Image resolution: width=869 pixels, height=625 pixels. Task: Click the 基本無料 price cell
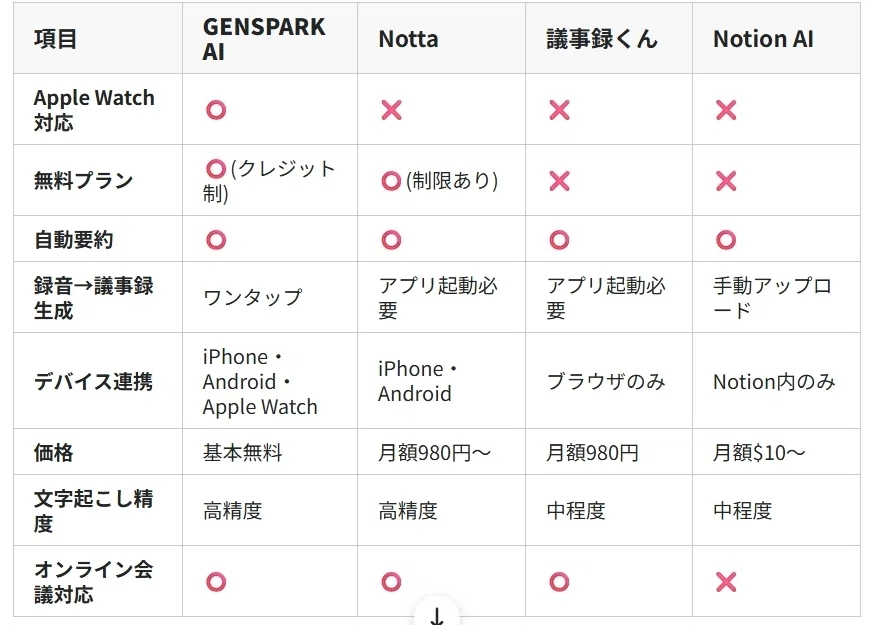pos(243,453)
